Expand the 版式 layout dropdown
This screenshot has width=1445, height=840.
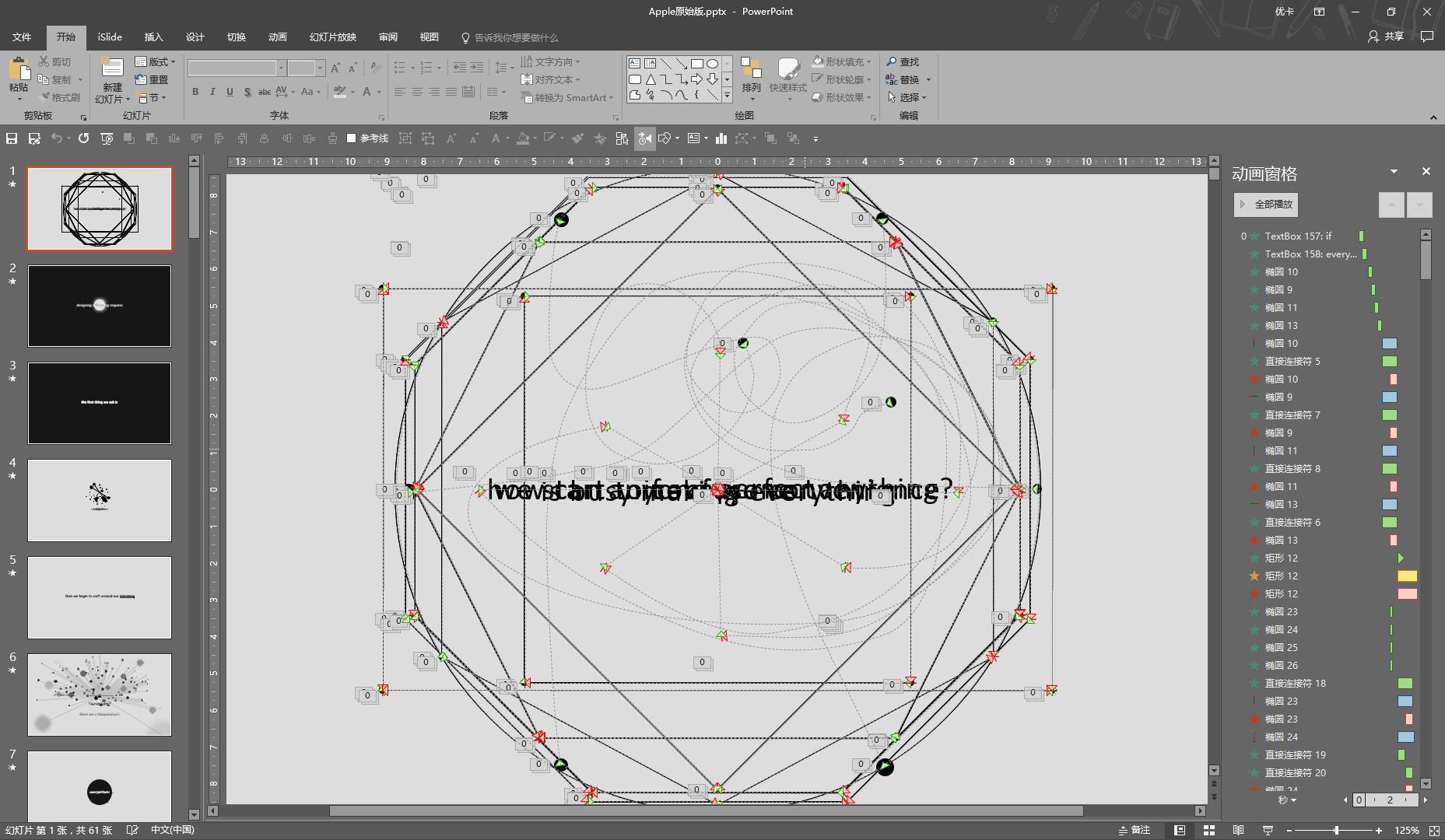tap(156, 61)
